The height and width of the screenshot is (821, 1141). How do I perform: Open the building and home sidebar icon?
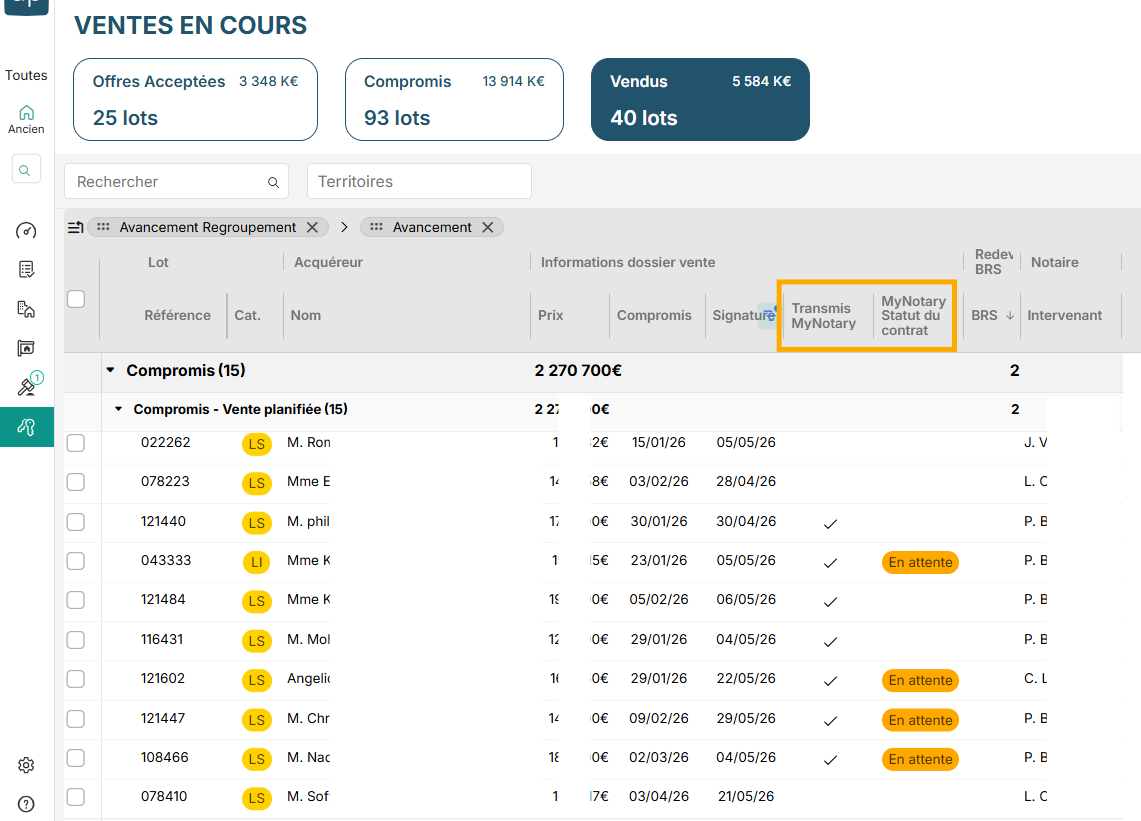coord(27,309)
